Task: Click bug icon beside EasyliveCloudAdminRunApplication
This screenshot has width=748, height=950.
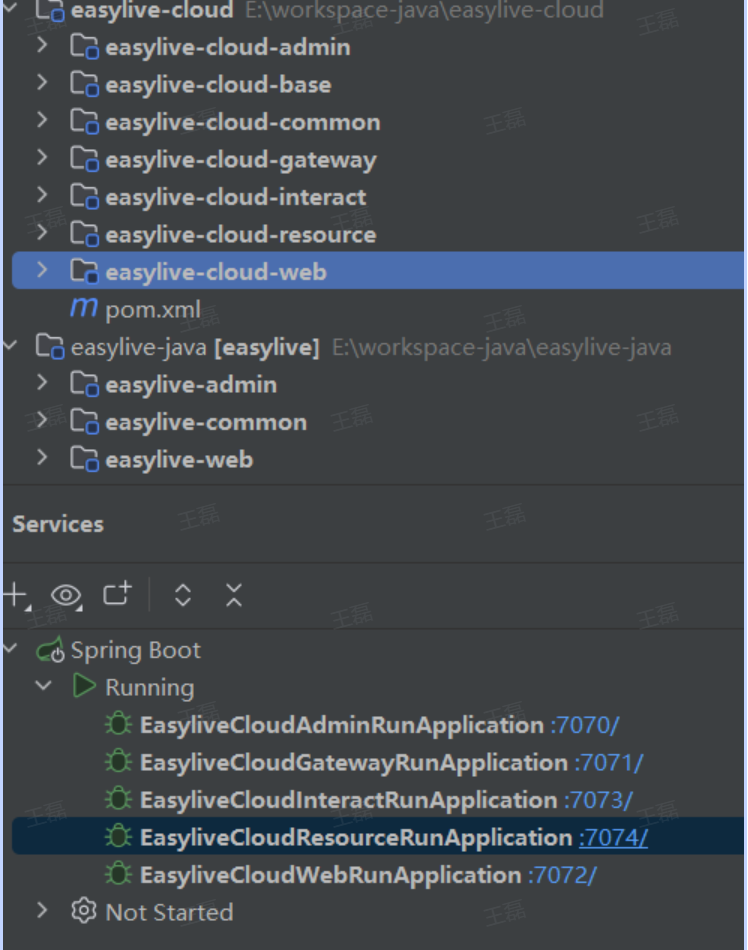Action: (x=119, y=725)
